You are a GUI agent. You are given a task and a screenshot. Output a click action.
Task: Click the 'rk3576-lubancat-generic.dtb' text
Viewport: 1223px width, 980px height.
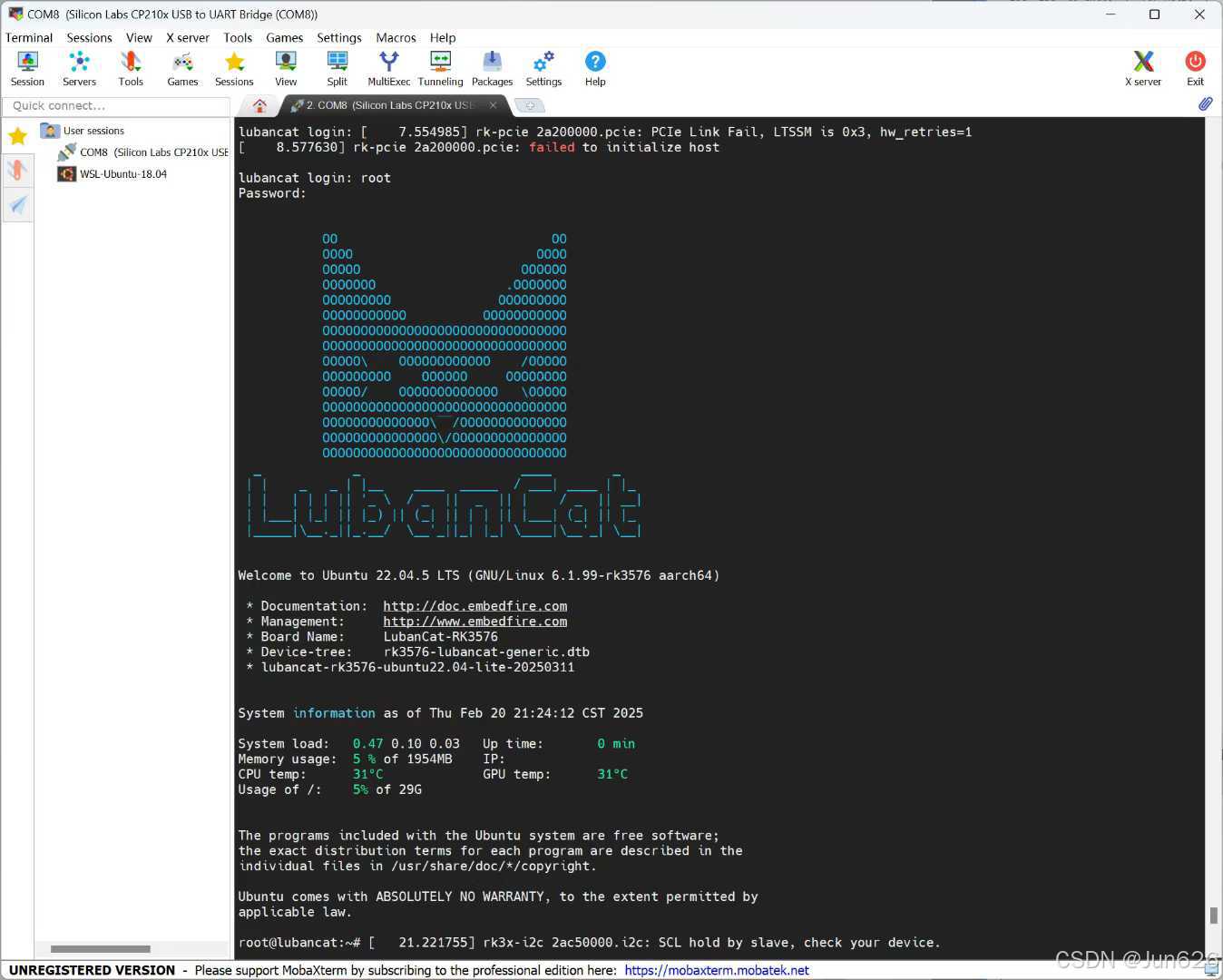coord(486,652)
